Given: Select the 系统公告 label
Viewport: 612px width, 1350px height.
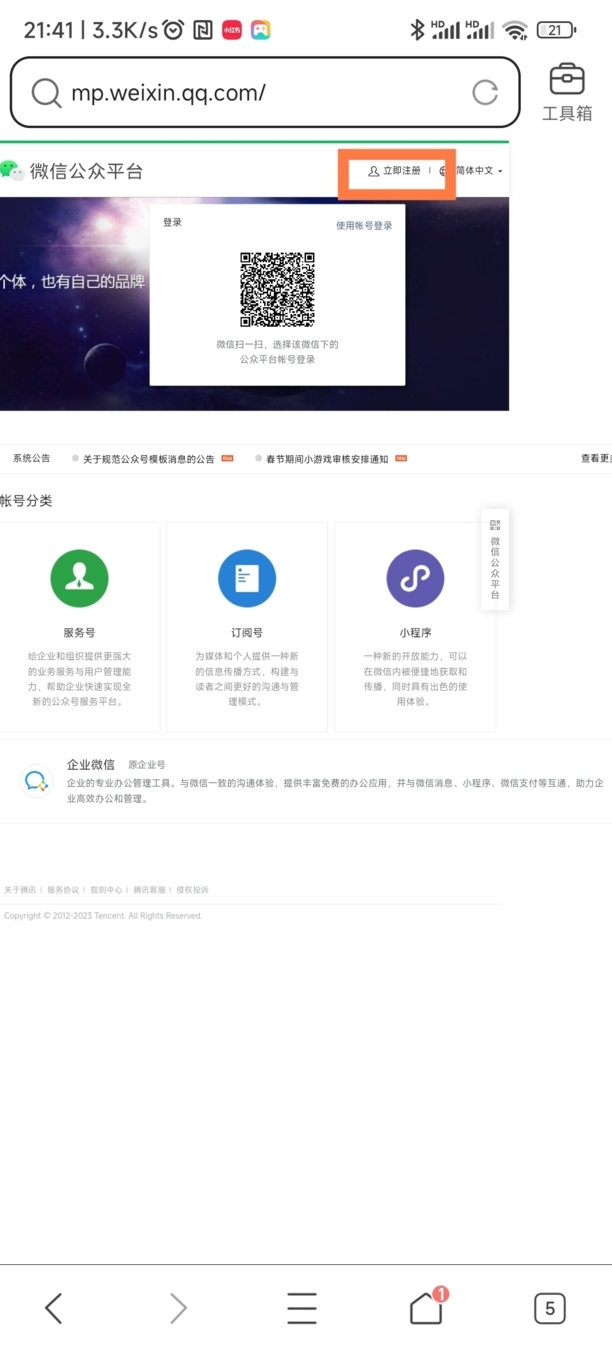Looking at the screenshot, I should coord(31,458).
